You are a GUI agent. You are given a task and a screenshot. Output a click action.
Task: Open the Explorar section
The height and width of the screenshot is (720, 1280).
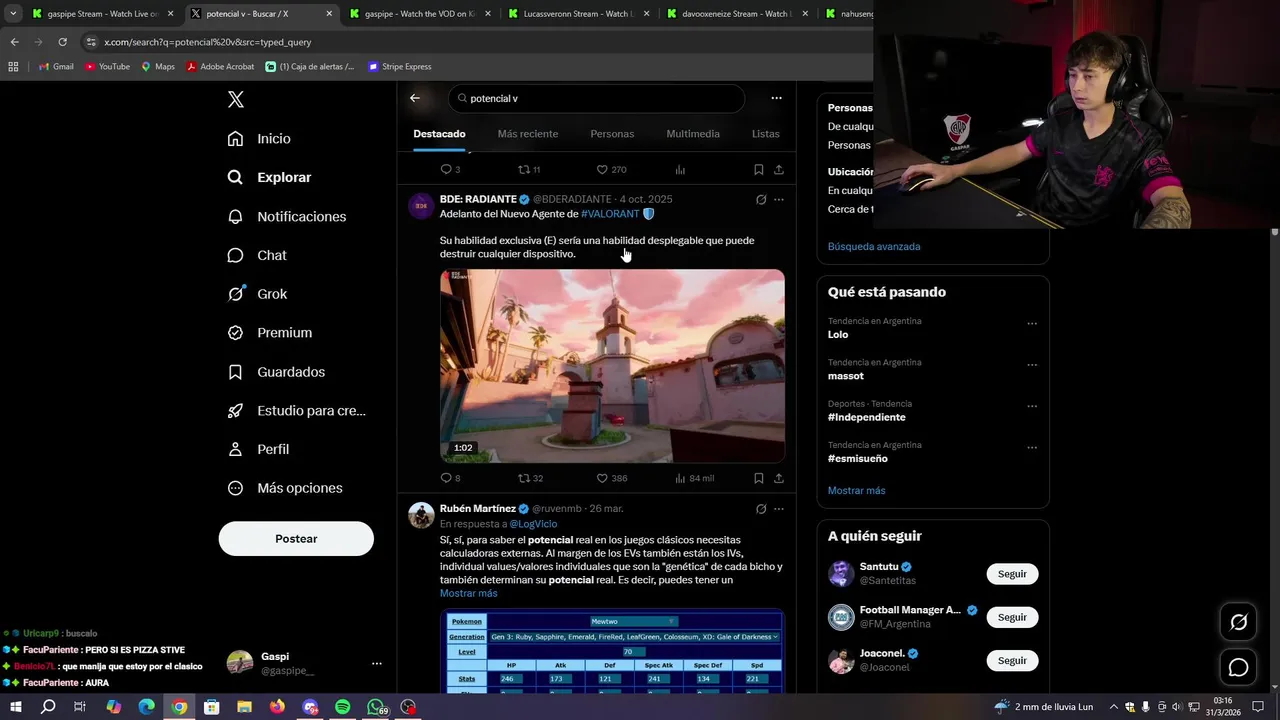coord(269,177)
